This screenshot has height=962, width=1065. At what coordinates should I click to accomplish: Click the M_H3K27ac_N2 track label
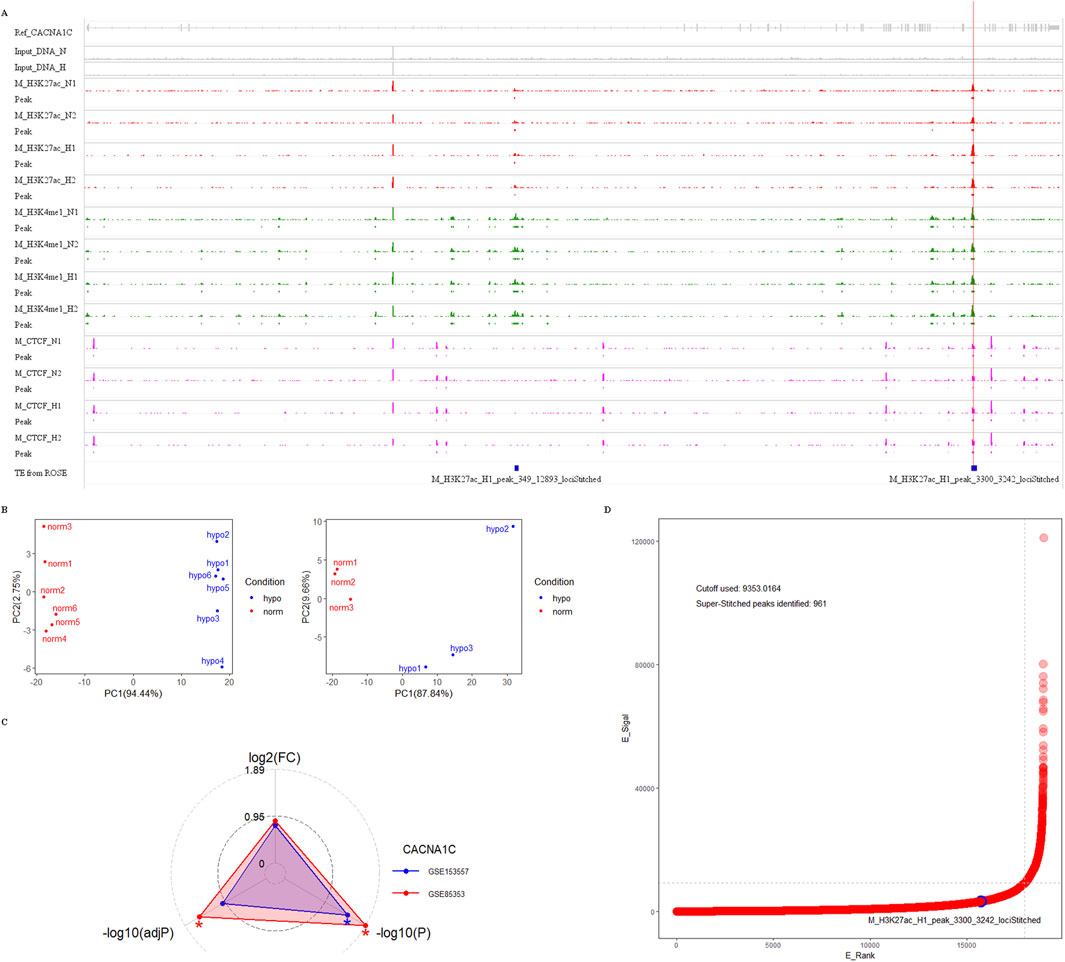tap(45, 115)
